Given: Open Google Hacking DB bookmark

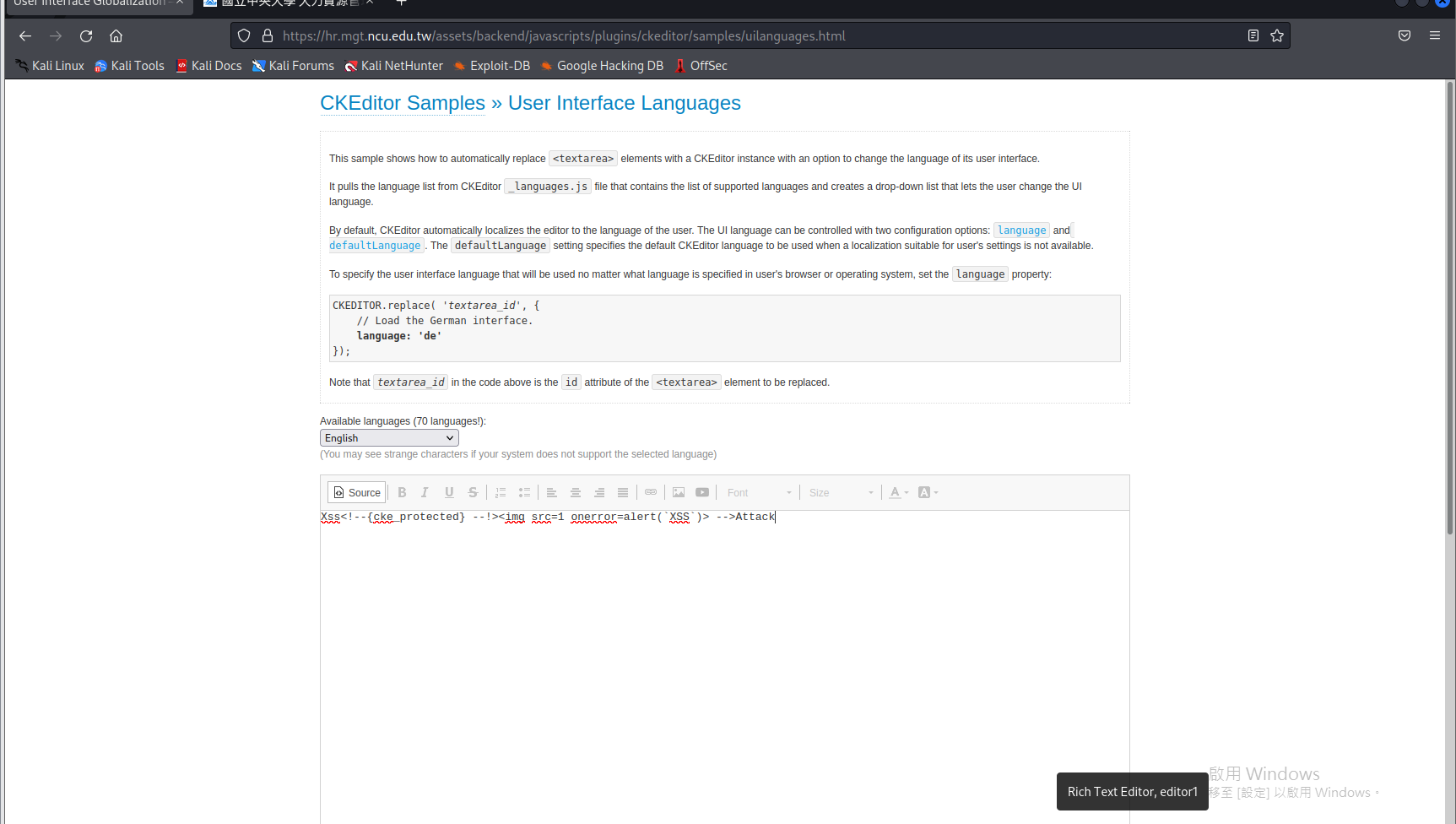Looking at the screenshot, I should (x=602, y=66).
